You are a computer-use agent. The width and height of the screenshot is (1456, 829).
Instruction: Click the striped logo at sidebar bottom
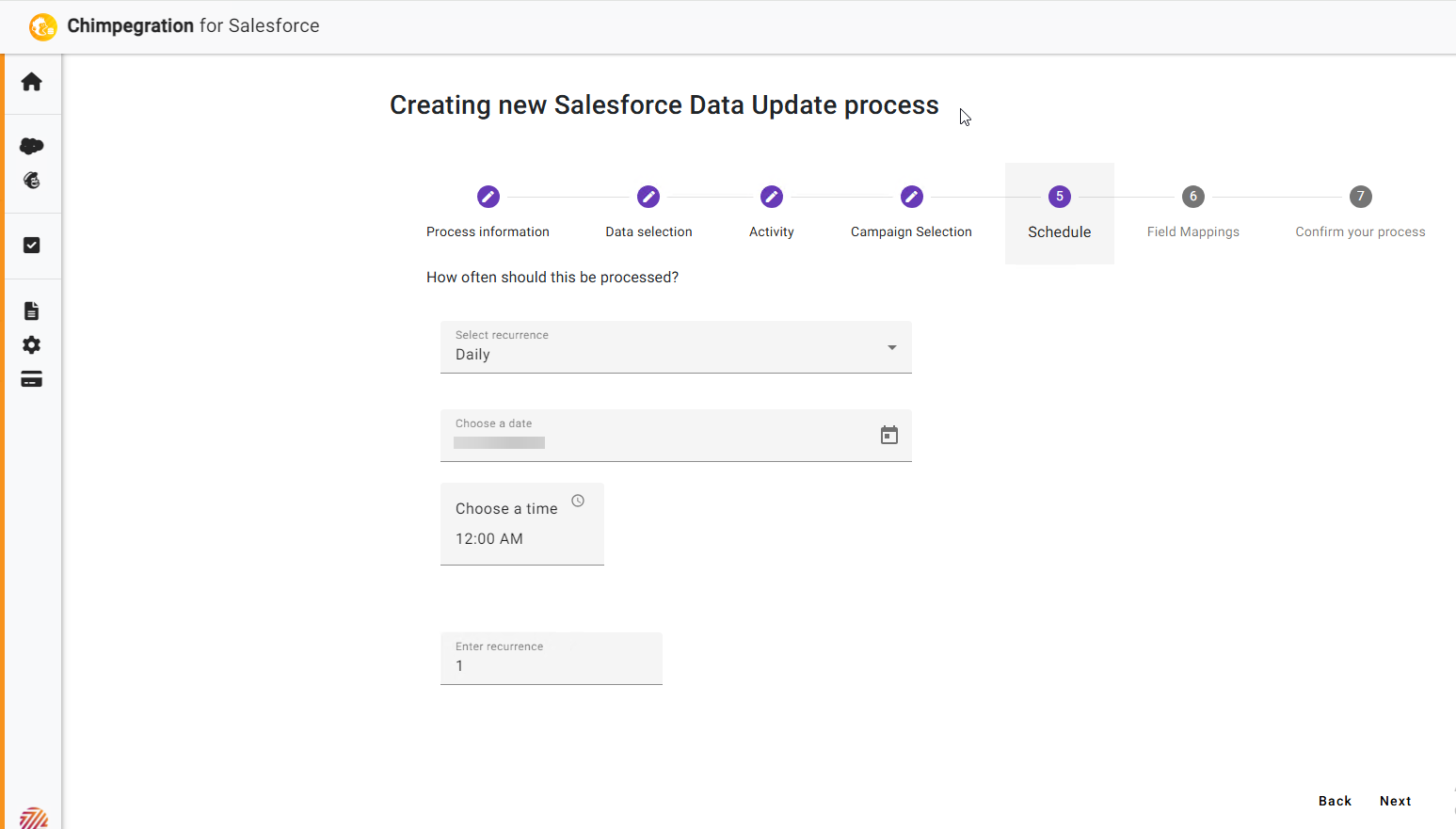click(33, 818)
